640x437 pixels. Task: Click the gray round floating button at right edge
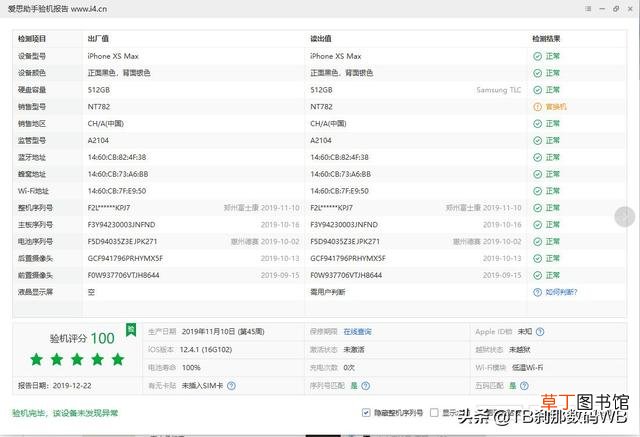click(x=624, y=217)
